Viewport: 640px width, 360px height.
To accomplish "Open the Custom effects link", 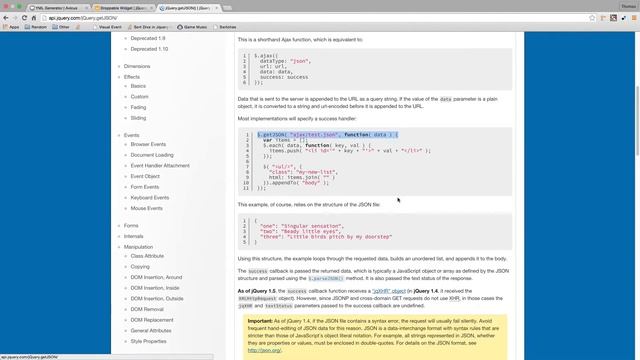I will coord(139,97).
